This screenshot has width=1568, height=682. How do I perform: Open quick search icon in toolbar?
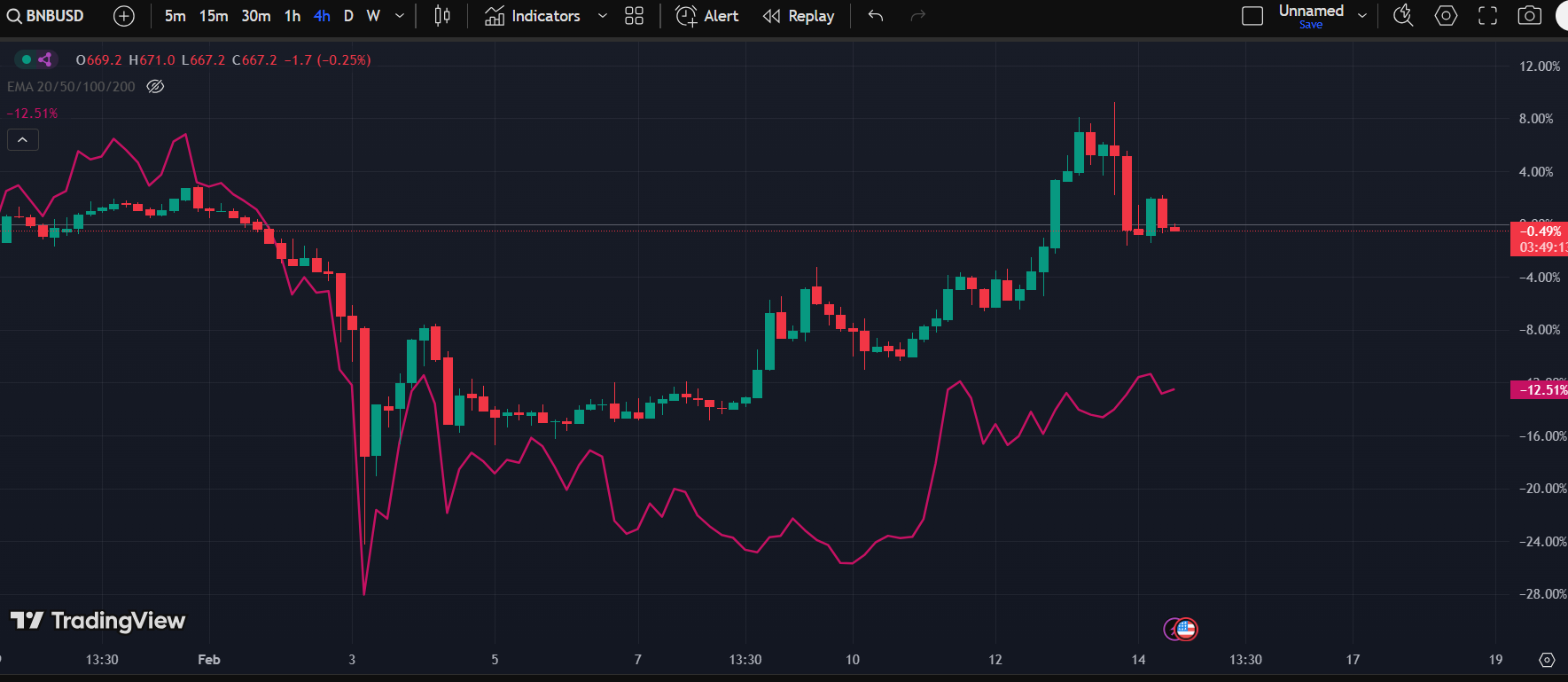(1403, 16)
